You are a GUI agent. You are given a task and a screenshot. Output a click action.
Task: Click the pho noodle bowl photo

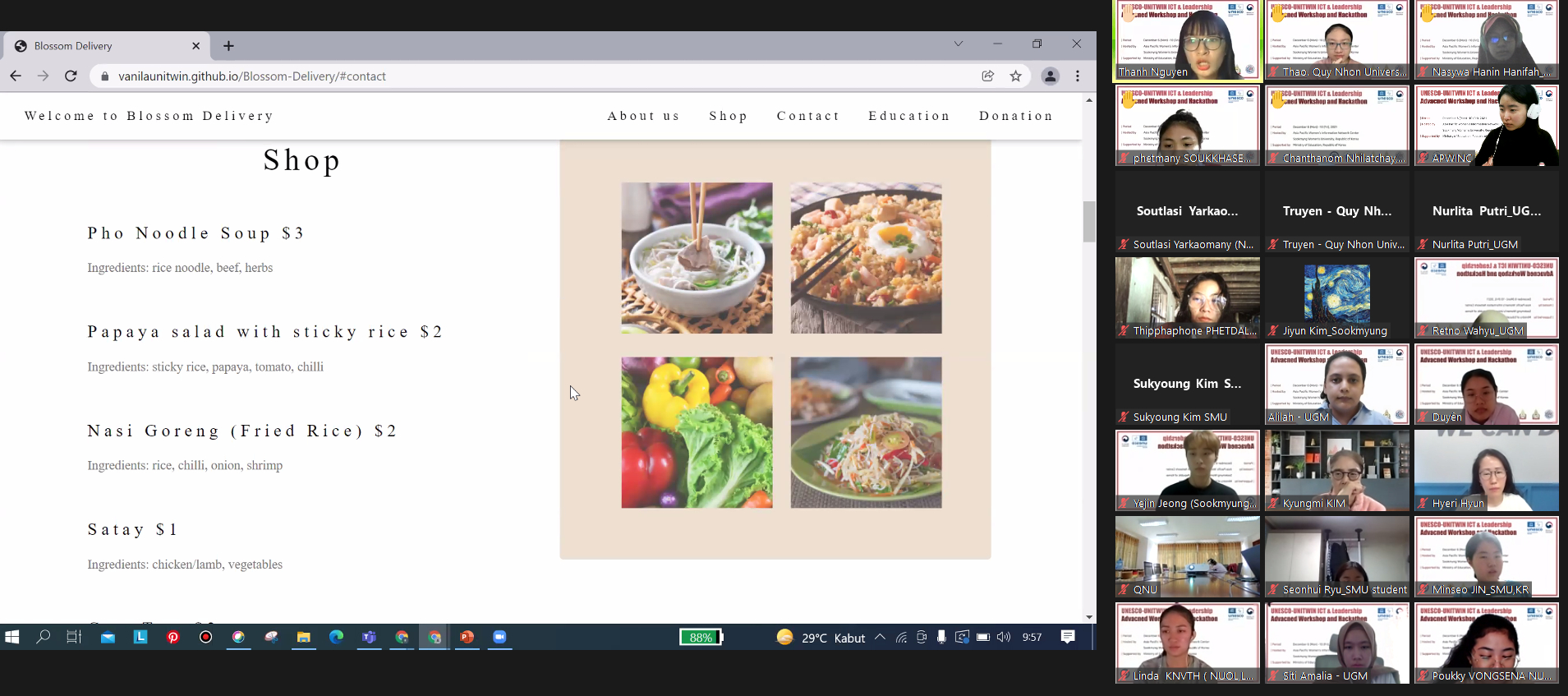coord(697,258)
